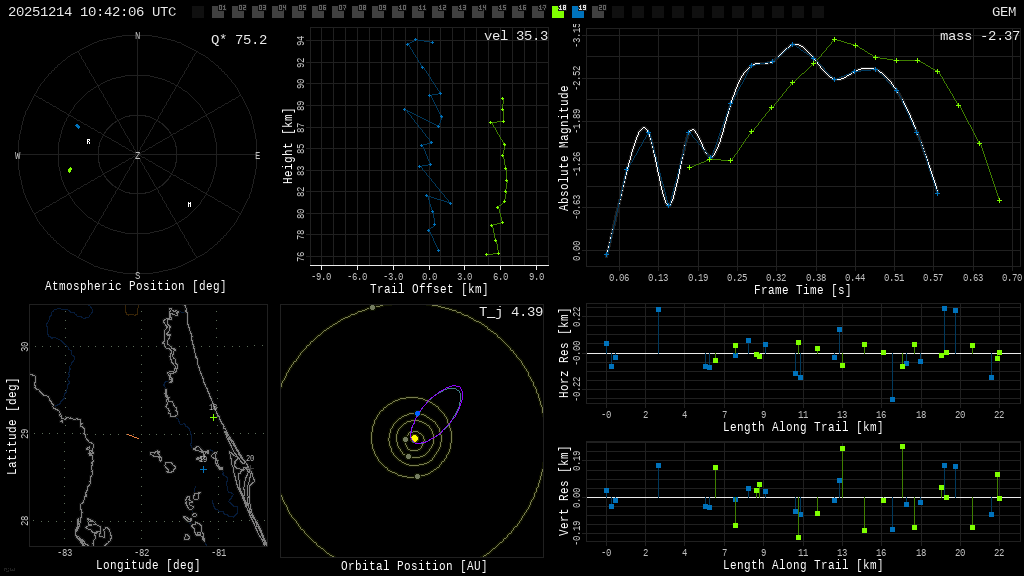Click station indicator box 01
This screenshot has width=1024, height=576.
click(218, 12)
